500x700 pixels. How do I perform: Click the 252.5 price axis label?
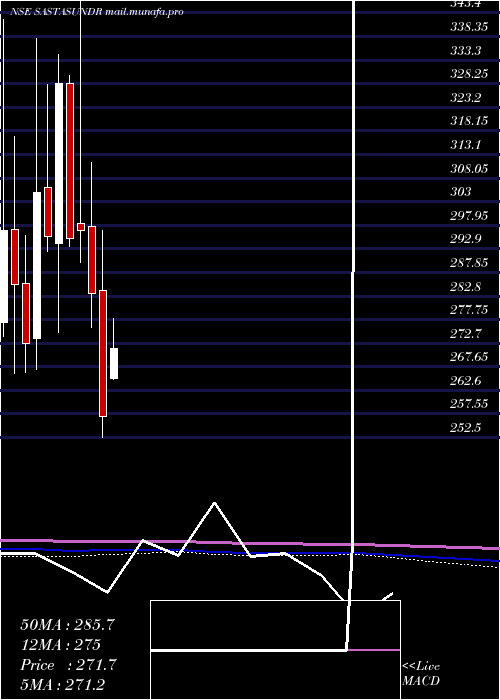(466, 428)
